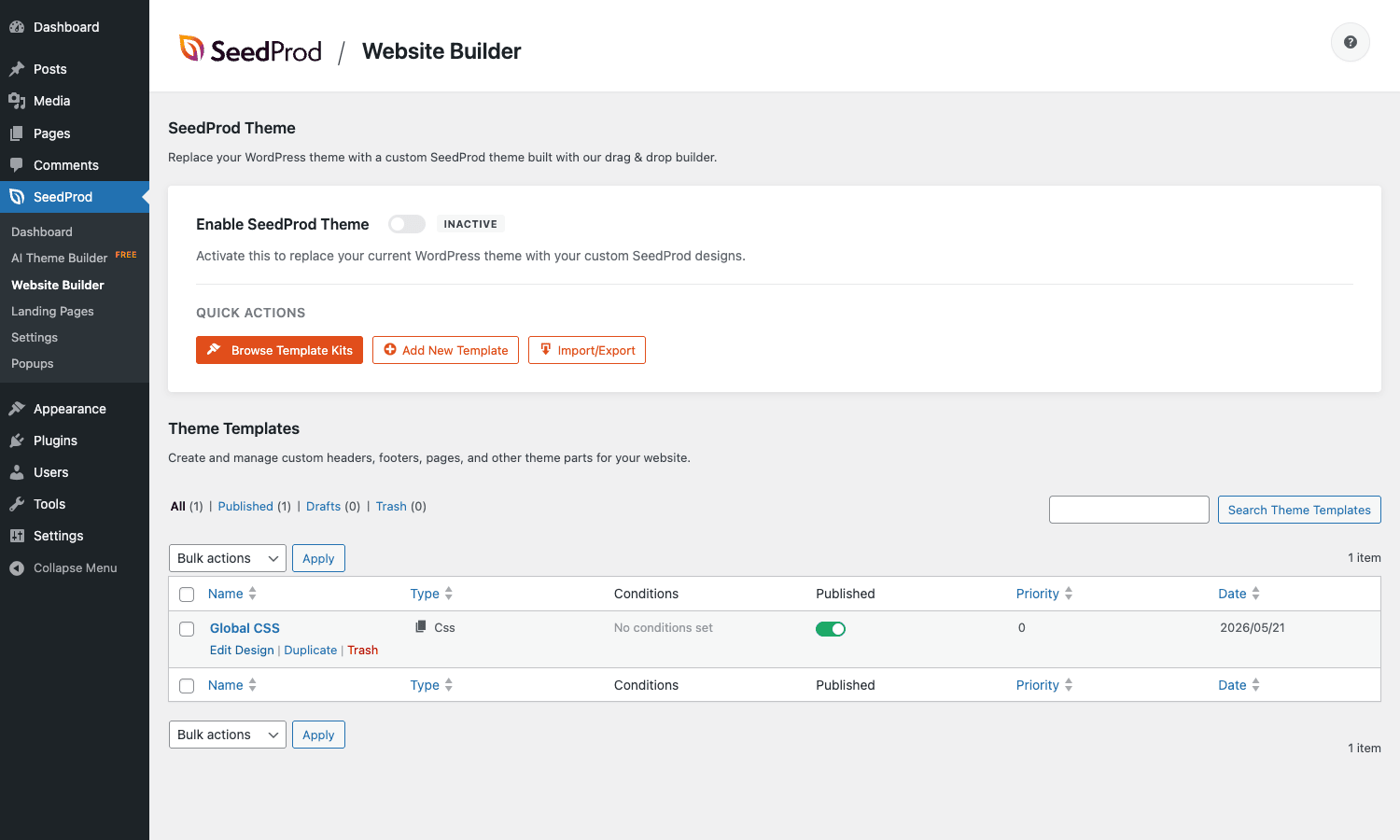Image resolution: width=1400 pixels, height=840 pixels.
Task: Click the INACTIVE status badge
Action: [470, 224]
